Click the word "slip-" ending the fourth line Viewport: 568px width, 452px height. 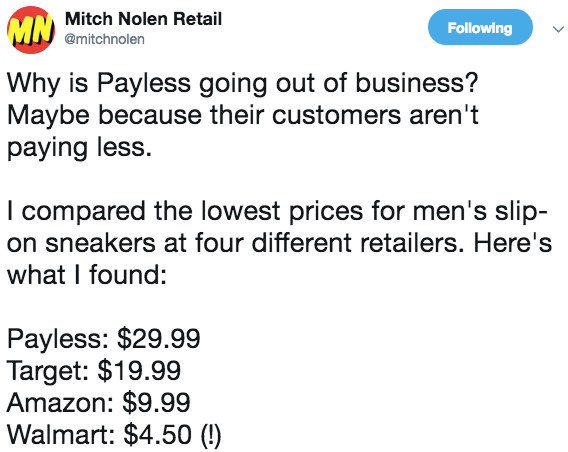(x=522, y=211)
